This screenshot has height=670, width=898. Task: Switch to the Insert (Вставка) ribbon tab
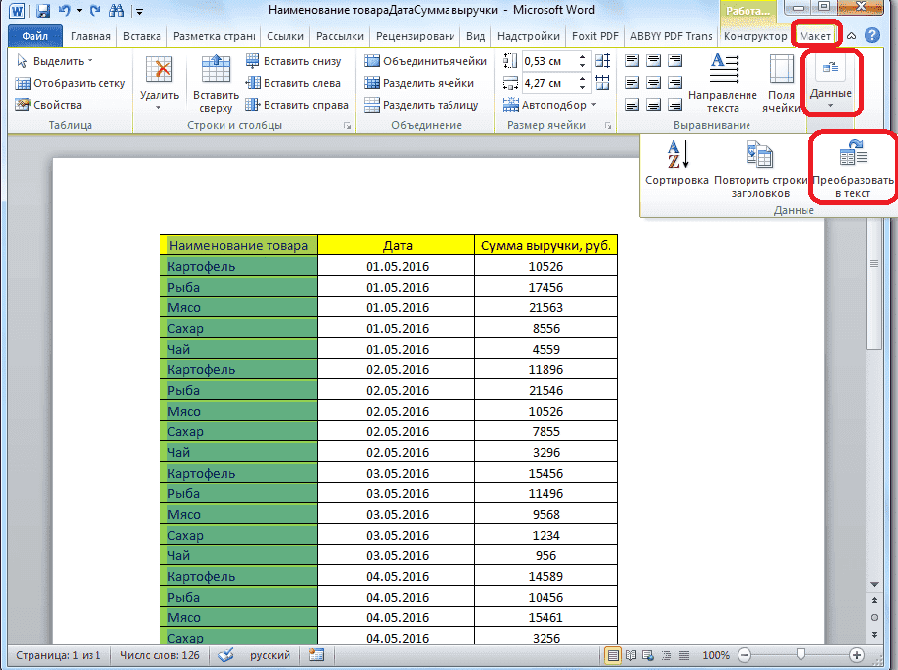[x=142, y=36]
